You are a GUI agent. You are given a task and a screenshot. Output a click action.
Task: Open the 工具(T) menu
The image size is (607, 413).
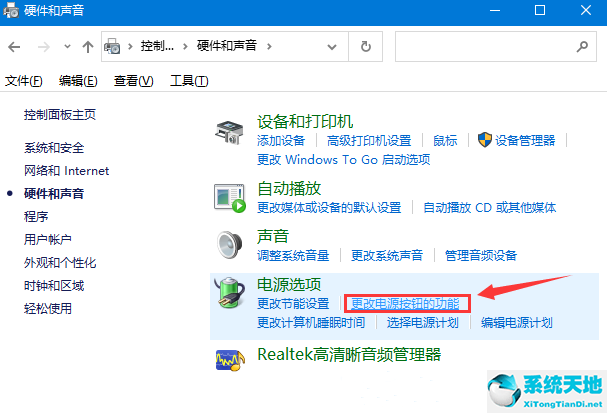tap(189, 81)
